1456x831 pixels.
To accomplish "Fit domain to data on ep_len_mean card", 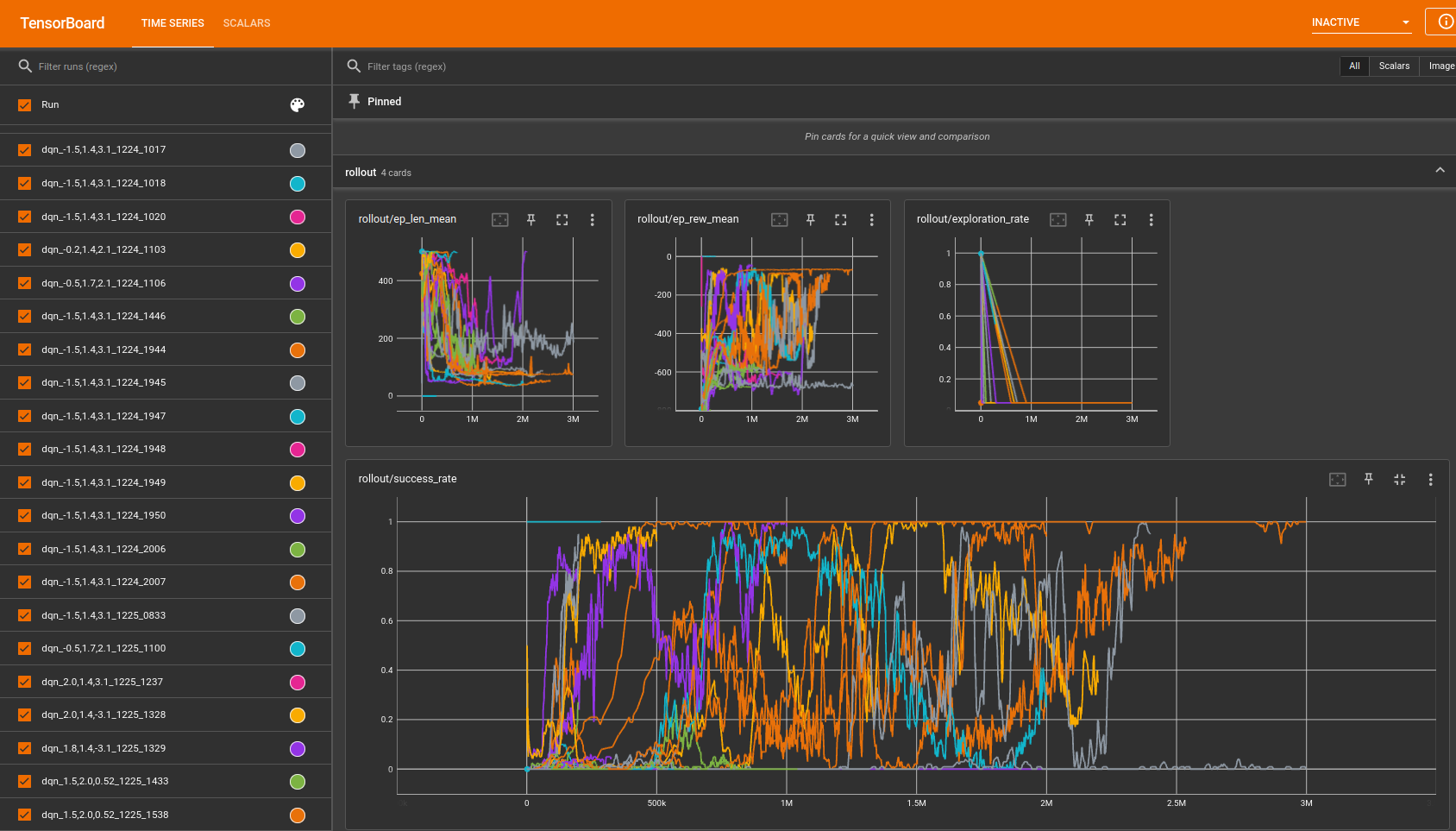I will 500,220.
